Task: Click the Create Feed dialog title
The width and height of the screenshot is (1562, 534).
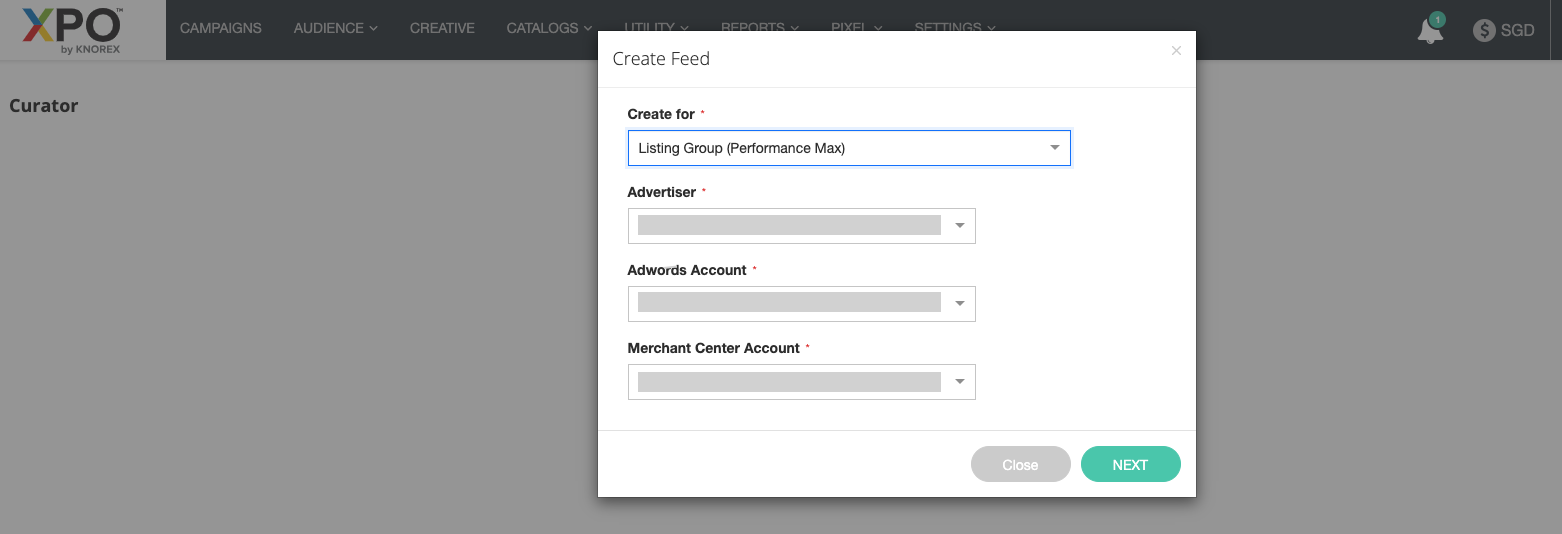Action: [661, 59]
